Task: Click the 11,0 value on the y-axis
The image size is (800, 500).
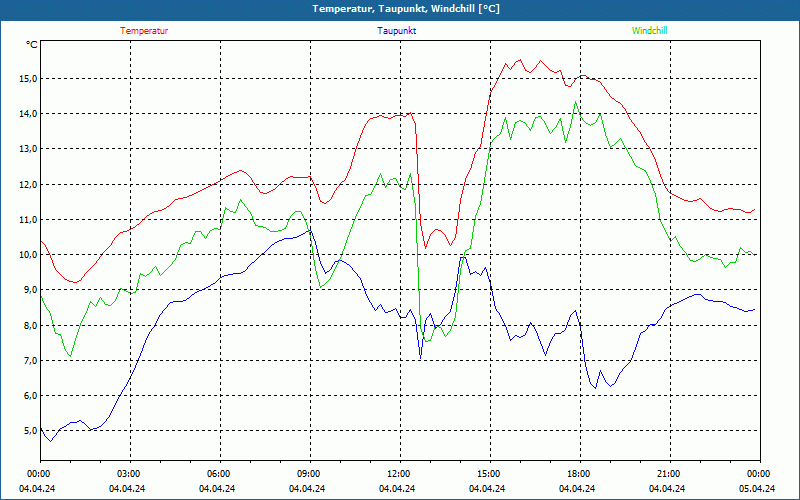Action: tap(29, 220)
